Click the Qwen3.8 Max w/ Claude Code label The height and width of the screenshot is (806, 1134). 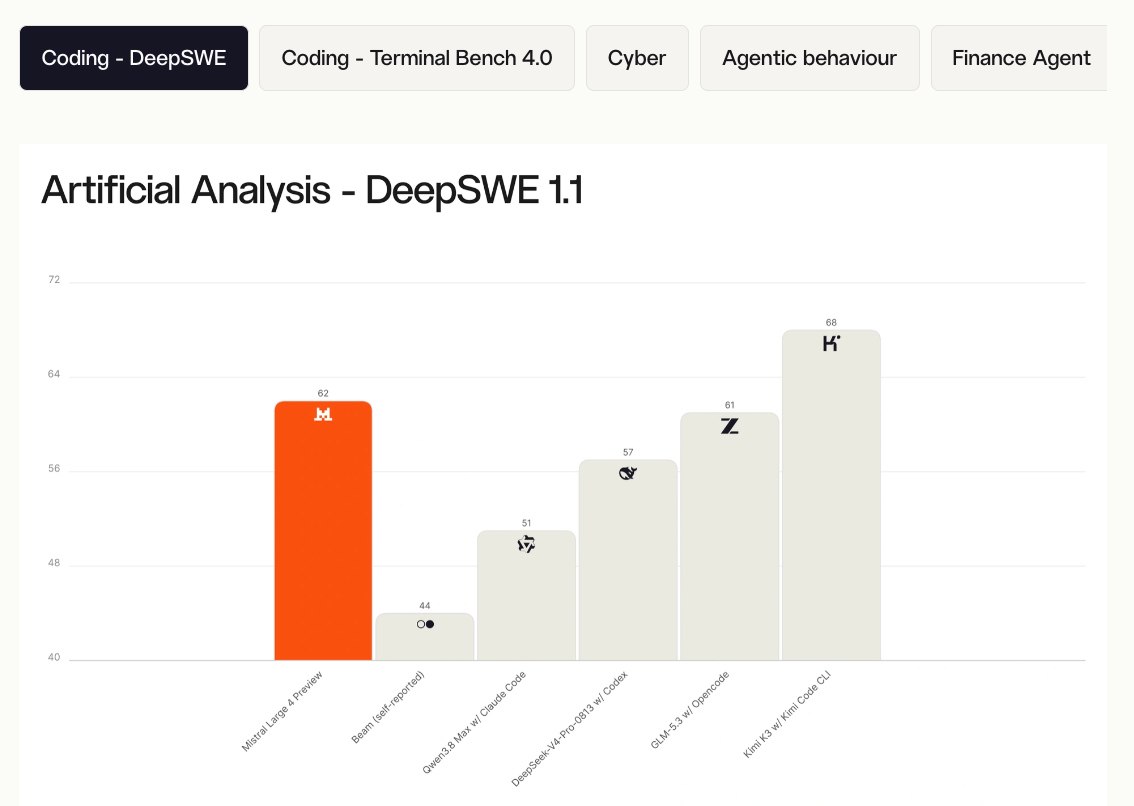[x=474, y=723]
